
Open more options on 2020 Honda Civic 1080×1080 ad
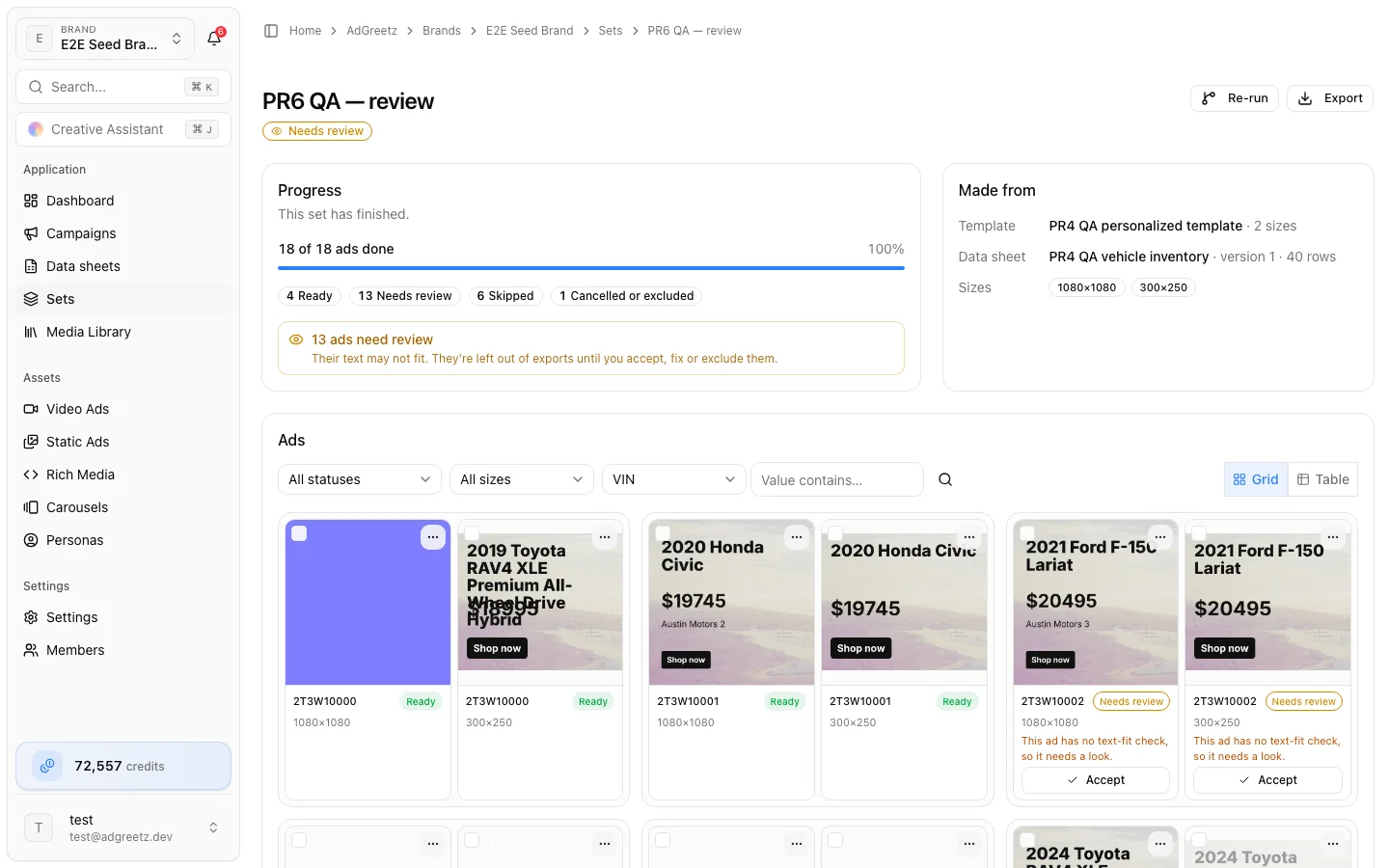click(797, 537)
